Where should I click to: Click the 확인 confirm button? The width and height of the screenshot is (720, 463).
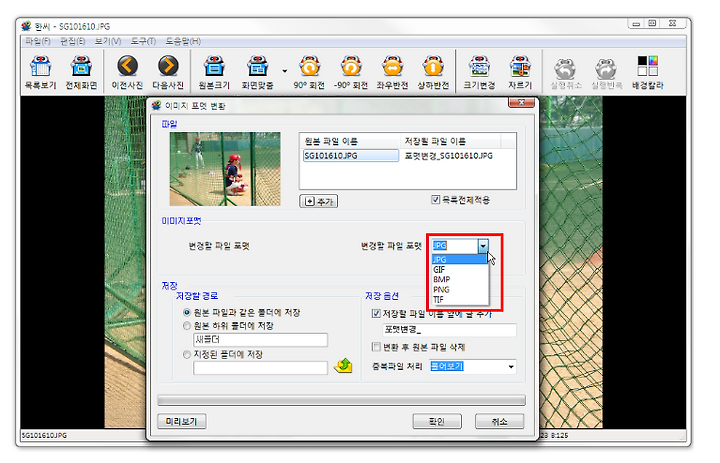point(437,421)
